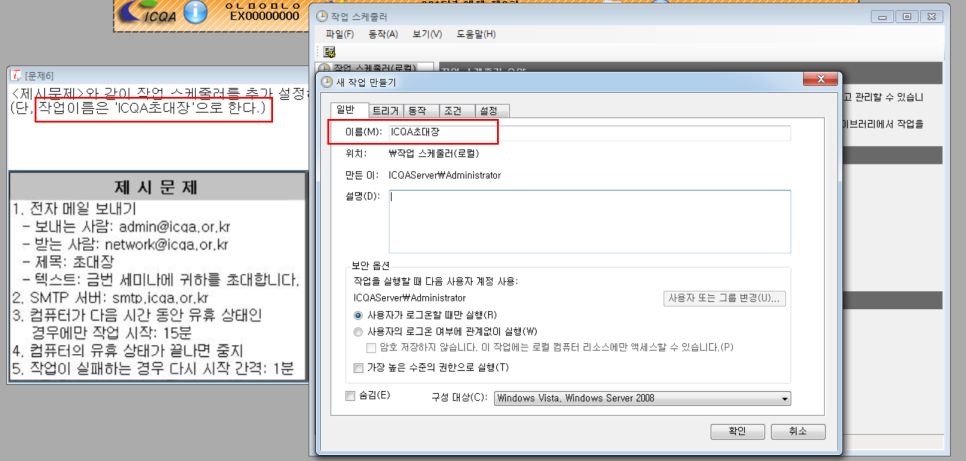This screenshot has height=461, width=966.
Task: Click the recipient line network@icqa.or.kr
Action: point(124,244)
